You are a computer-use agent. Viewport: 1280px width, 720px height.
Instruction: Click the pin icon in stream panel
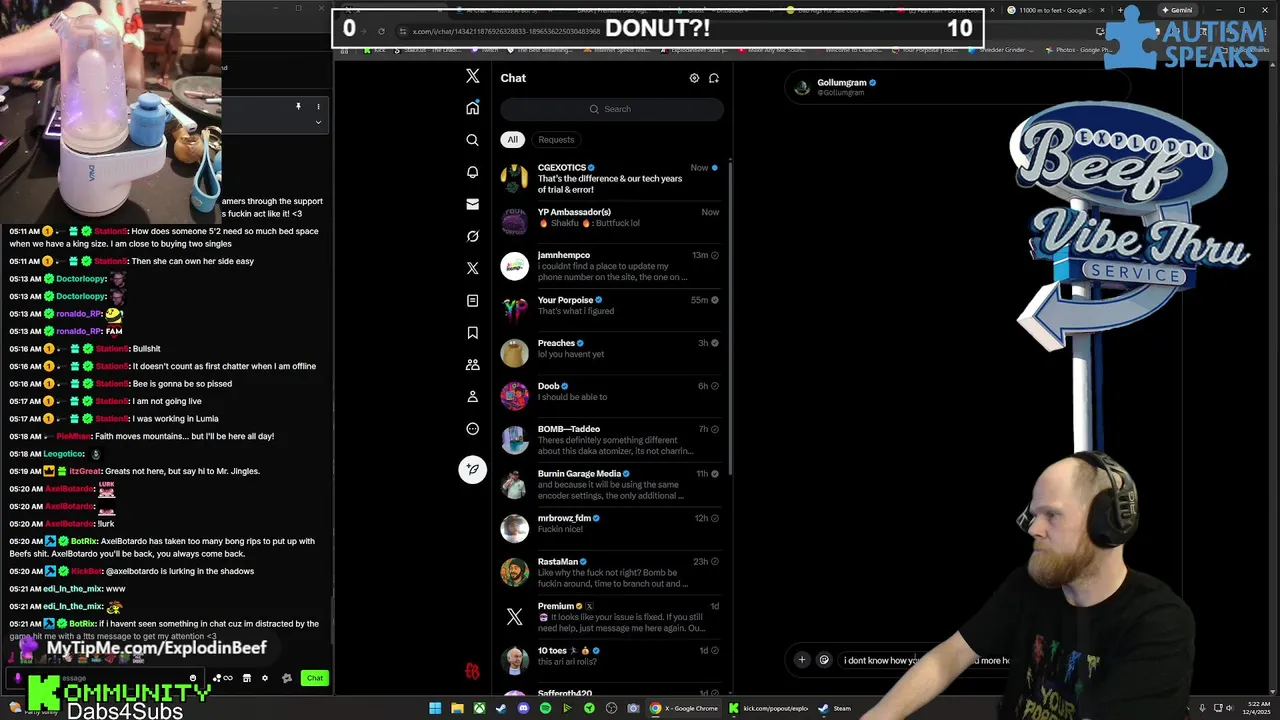coord(298,106)
